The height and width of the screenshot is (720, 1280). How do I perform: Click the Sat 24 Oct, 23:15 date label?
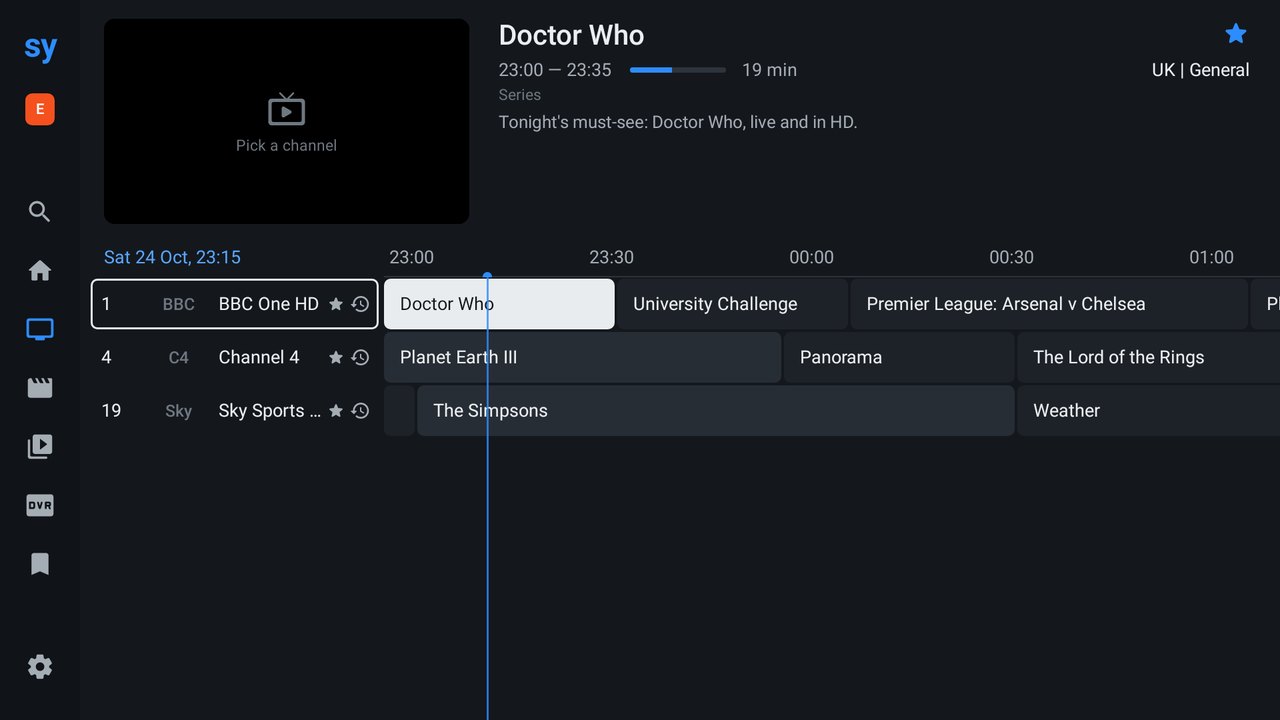(172, 257)
